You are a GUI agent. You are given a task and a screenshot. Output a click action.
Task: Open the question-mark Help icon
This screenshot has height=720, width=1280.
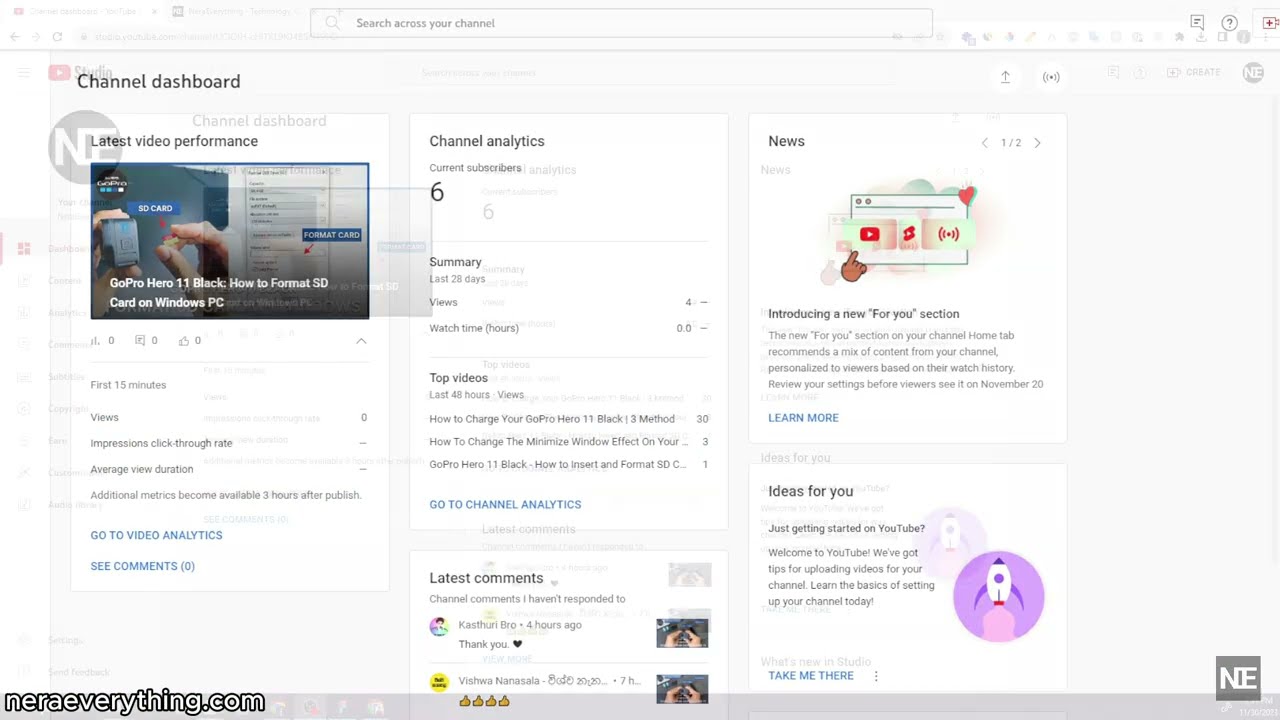click(1230, 23)
